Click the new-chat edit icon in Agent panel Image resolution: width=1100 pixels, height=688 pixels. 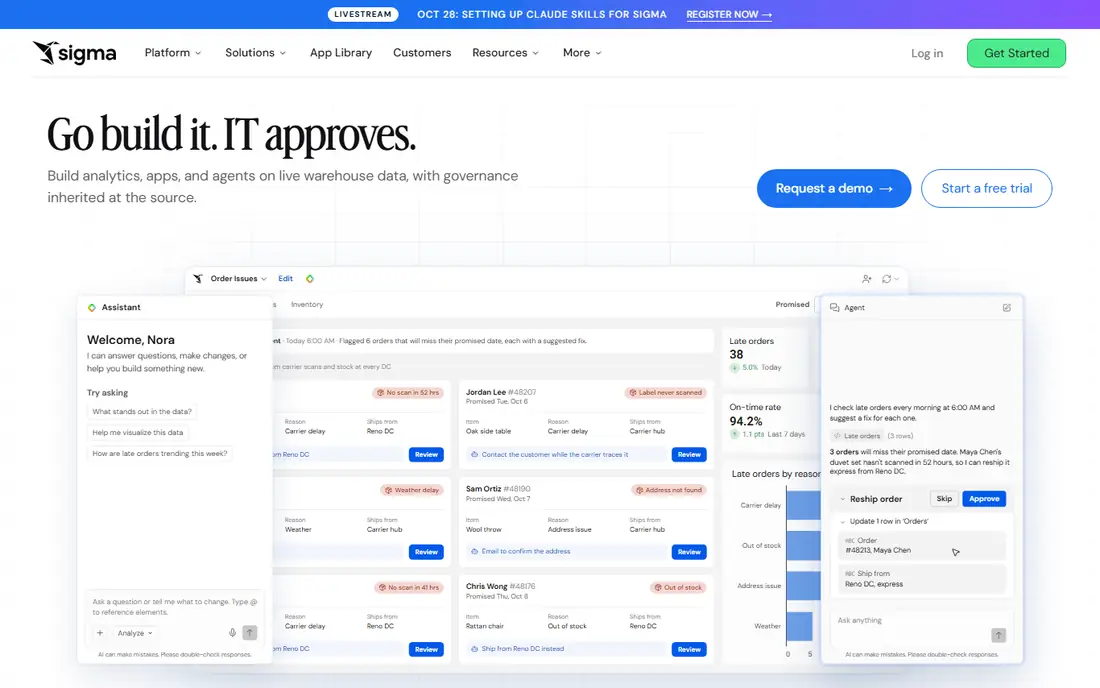pyautogui.click(x=1007, y=307)
